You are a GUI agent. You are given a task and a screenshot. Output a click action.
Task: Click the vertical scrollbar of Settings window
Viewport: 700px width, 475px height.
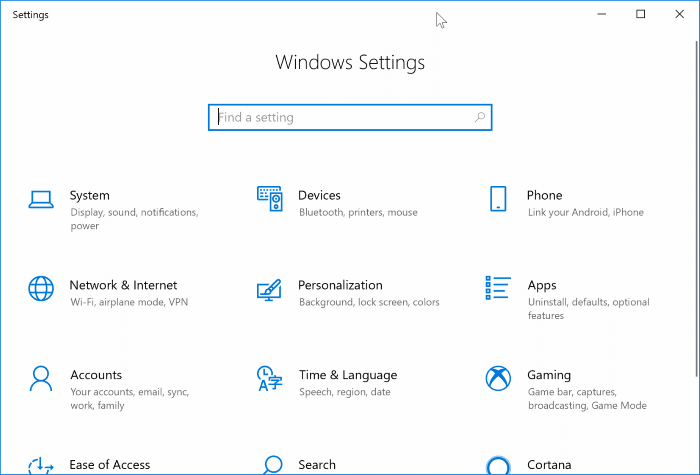tap(697, 208)
